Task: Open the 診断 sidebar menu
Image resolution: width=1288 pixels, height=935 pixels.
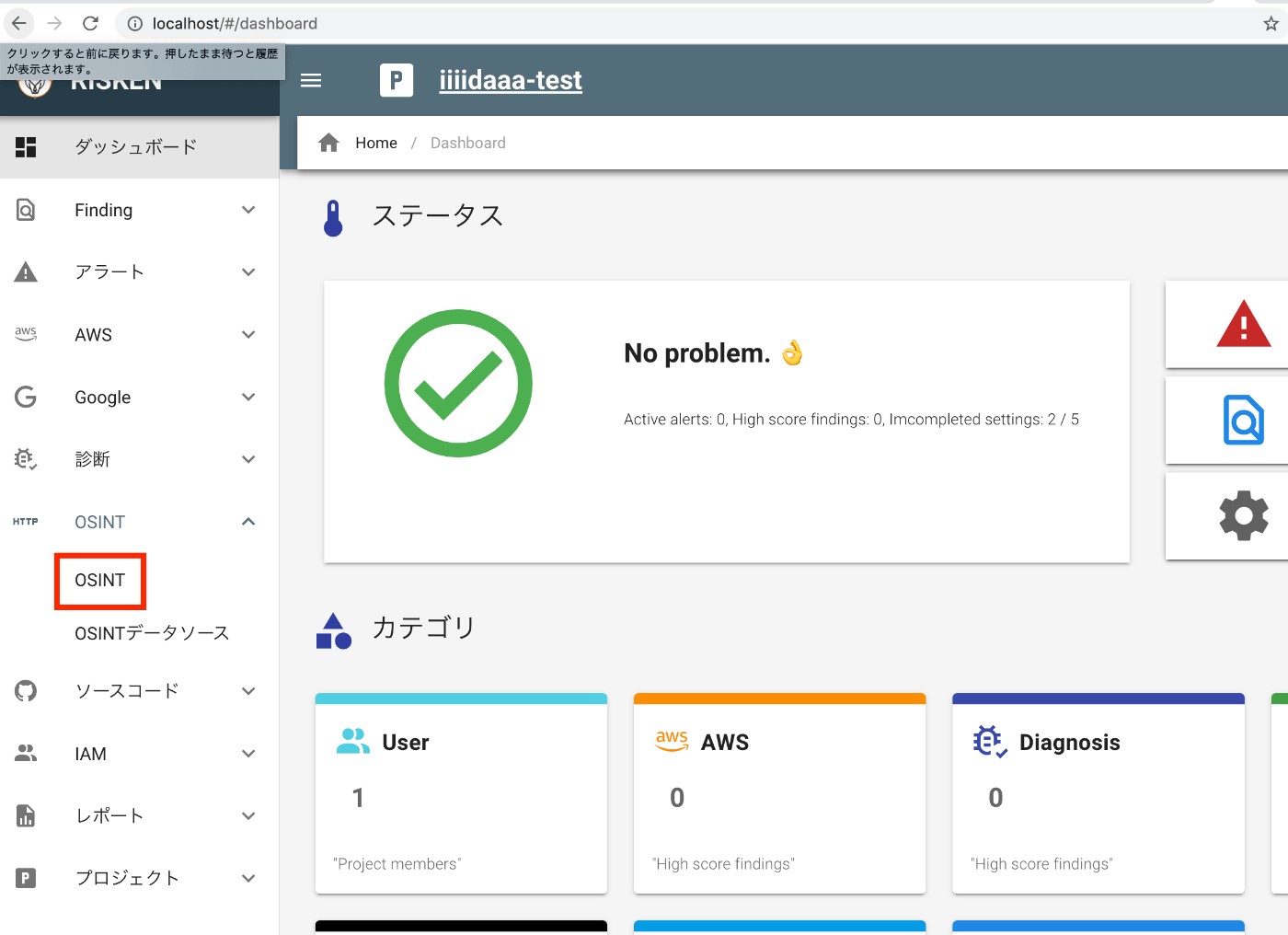Action: click(140, 459)
